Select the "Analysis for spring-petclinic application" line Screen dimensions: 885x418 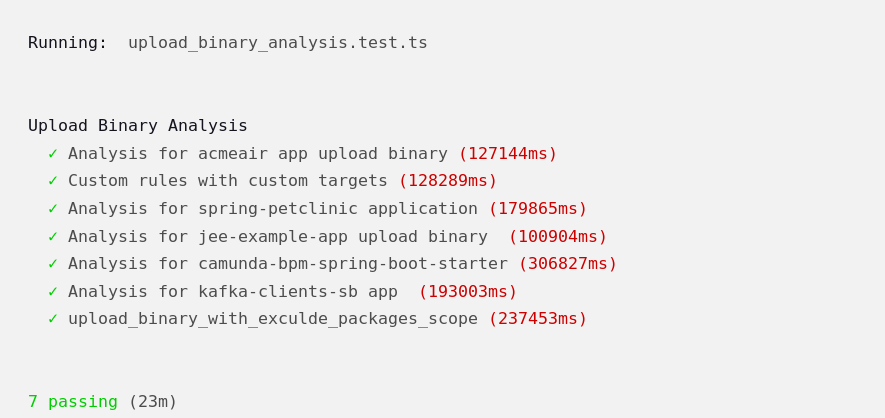[272, 209]
